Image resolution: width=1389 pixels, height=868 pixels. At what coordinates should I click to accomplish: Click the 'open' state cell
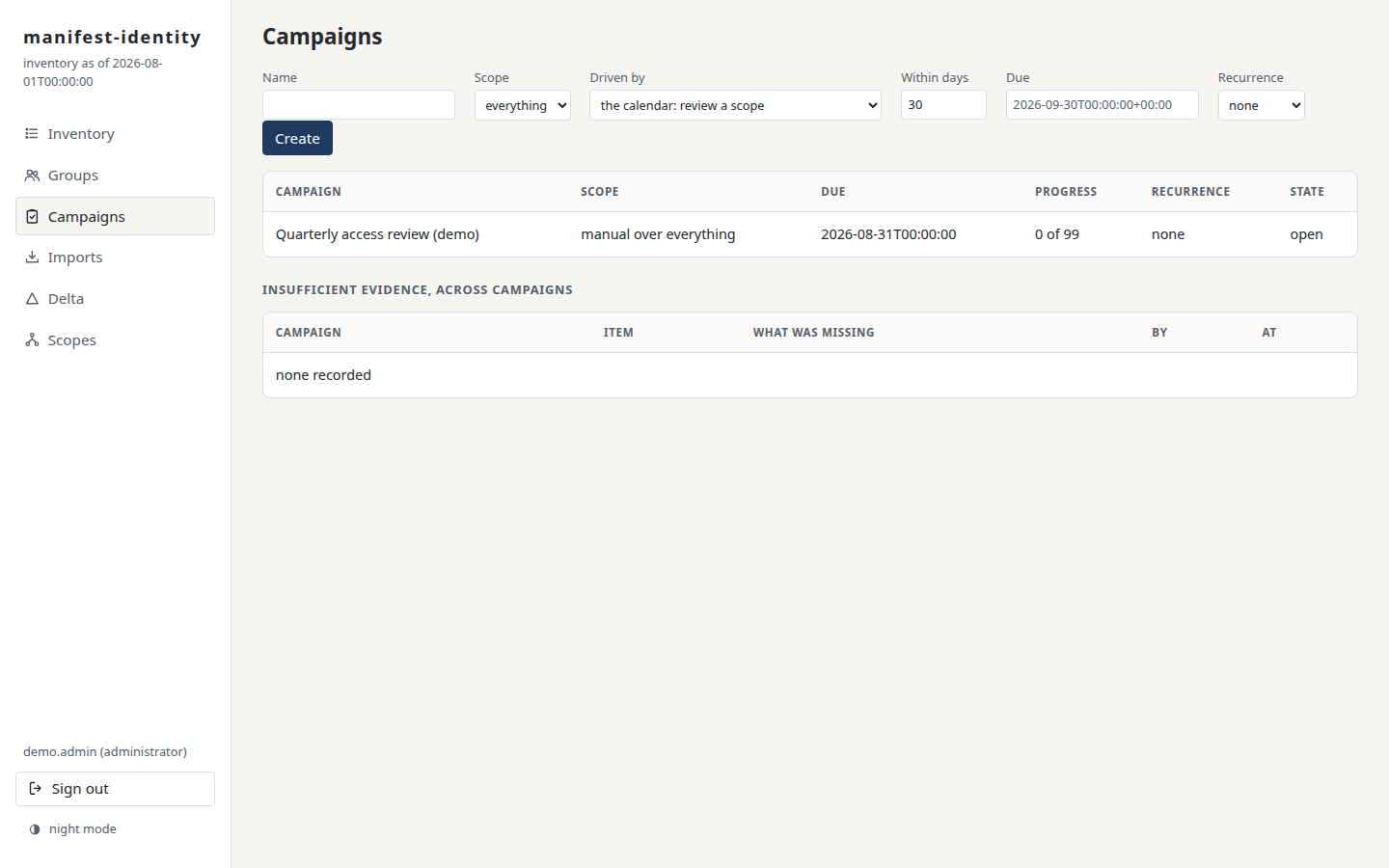pos(1306,234)
